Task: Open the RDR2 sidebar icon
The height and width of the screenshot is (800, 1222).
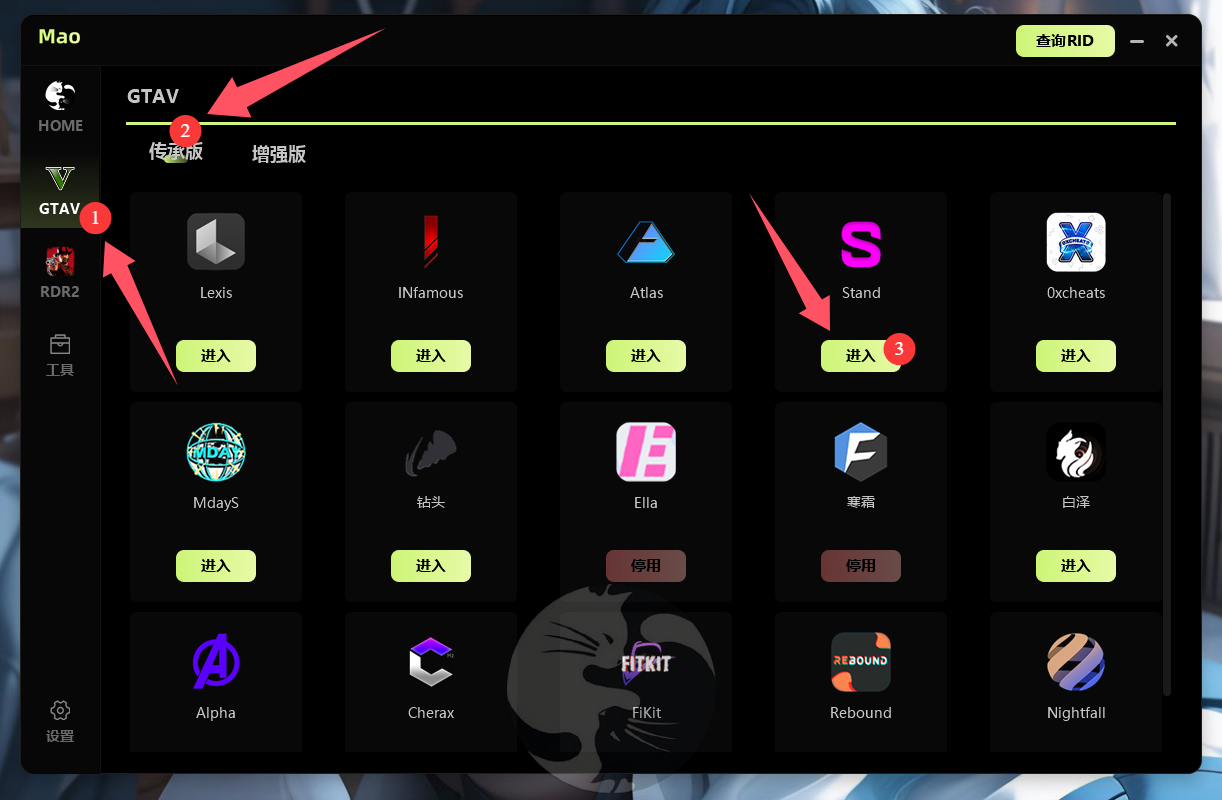Action: (60, 262)
